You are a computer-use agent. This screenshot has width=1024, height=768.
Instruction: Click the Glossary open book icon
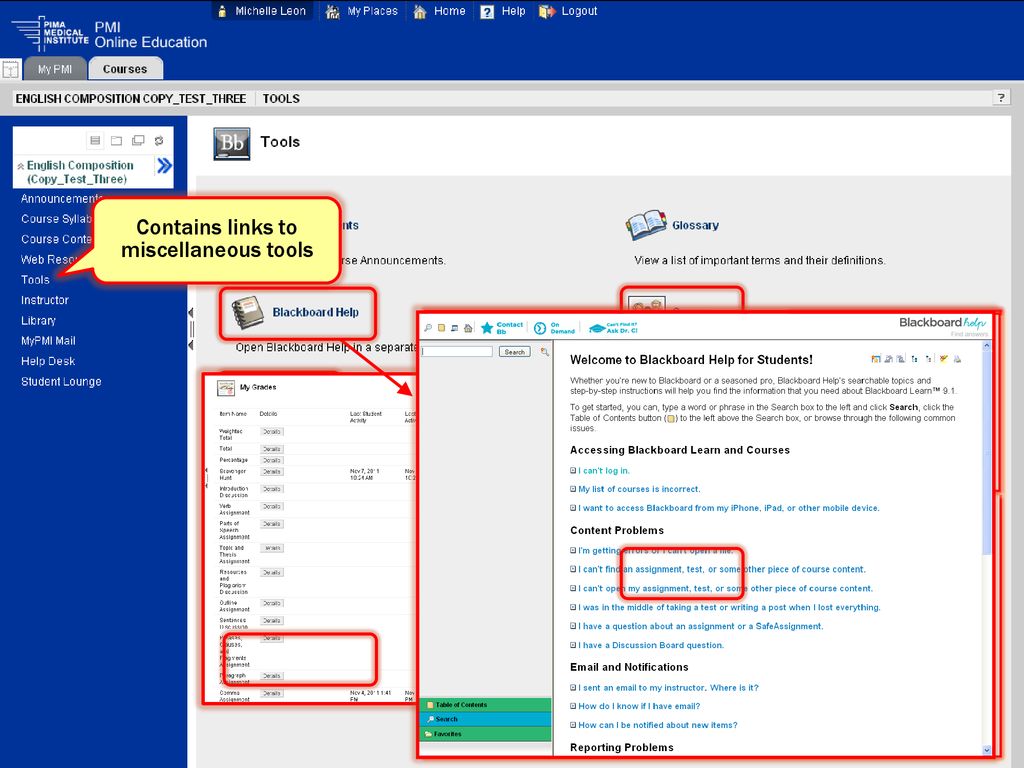click(x=646, y=225)
